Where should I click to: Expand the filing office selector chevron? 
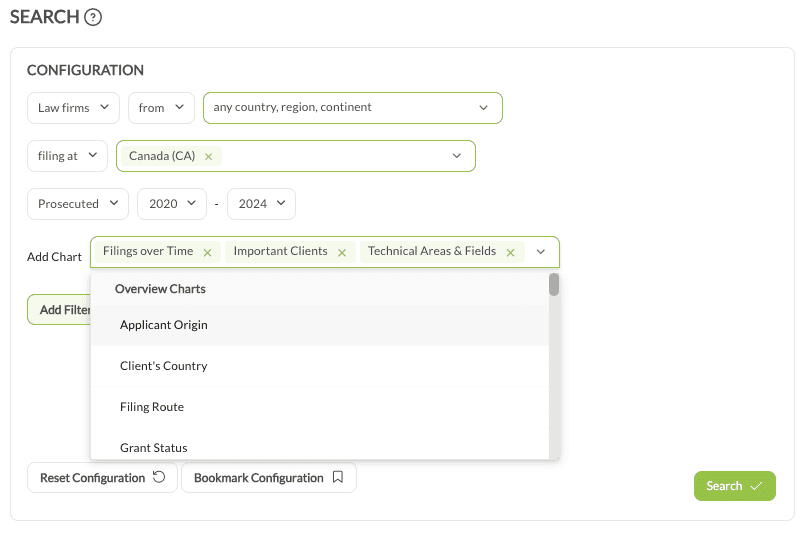tap(456, 156)
